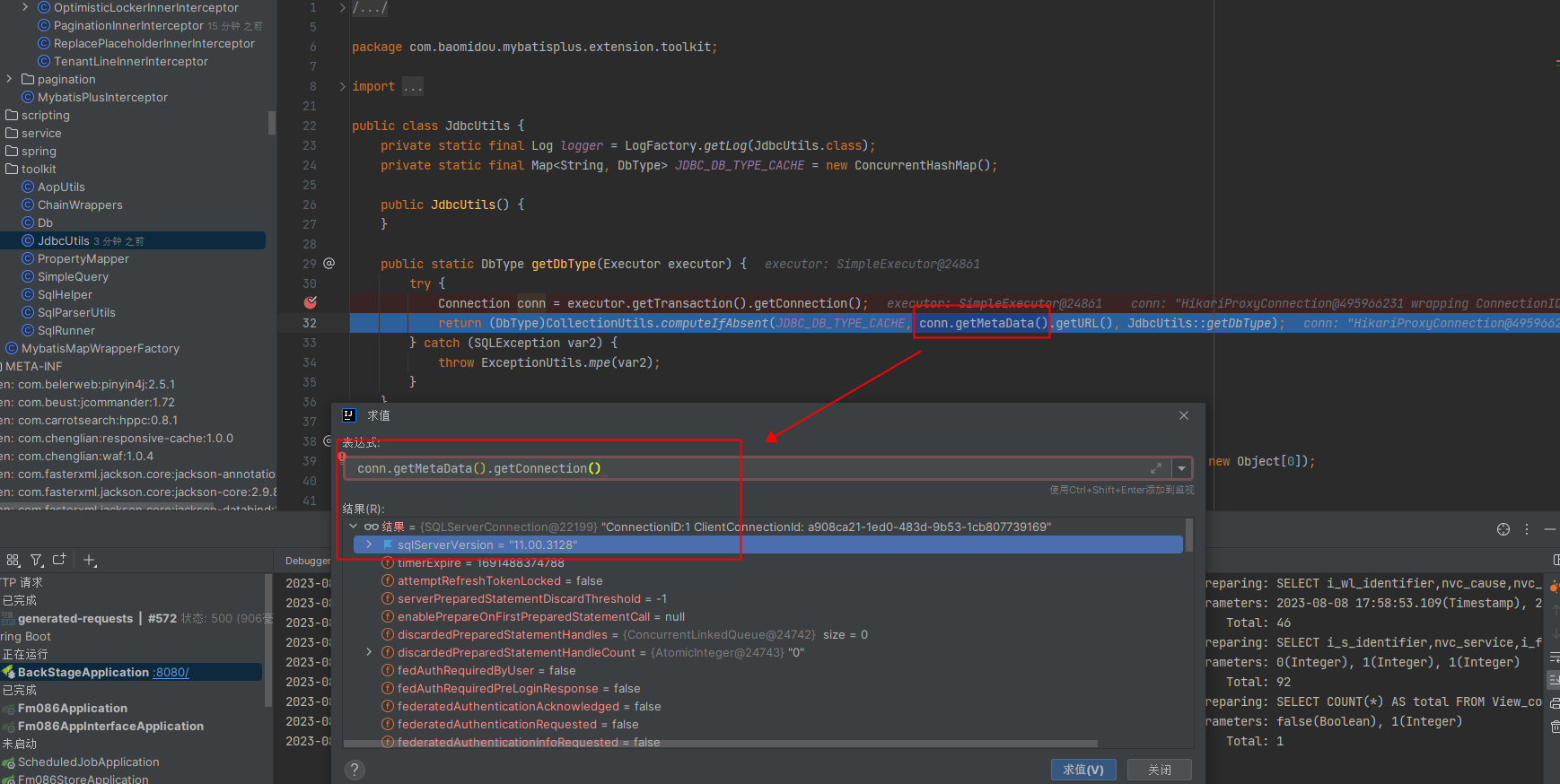The height and width of the screenshot is (784, 1560).
Task: Click the print icon beside console output
Action: [x=1555, y=702]
